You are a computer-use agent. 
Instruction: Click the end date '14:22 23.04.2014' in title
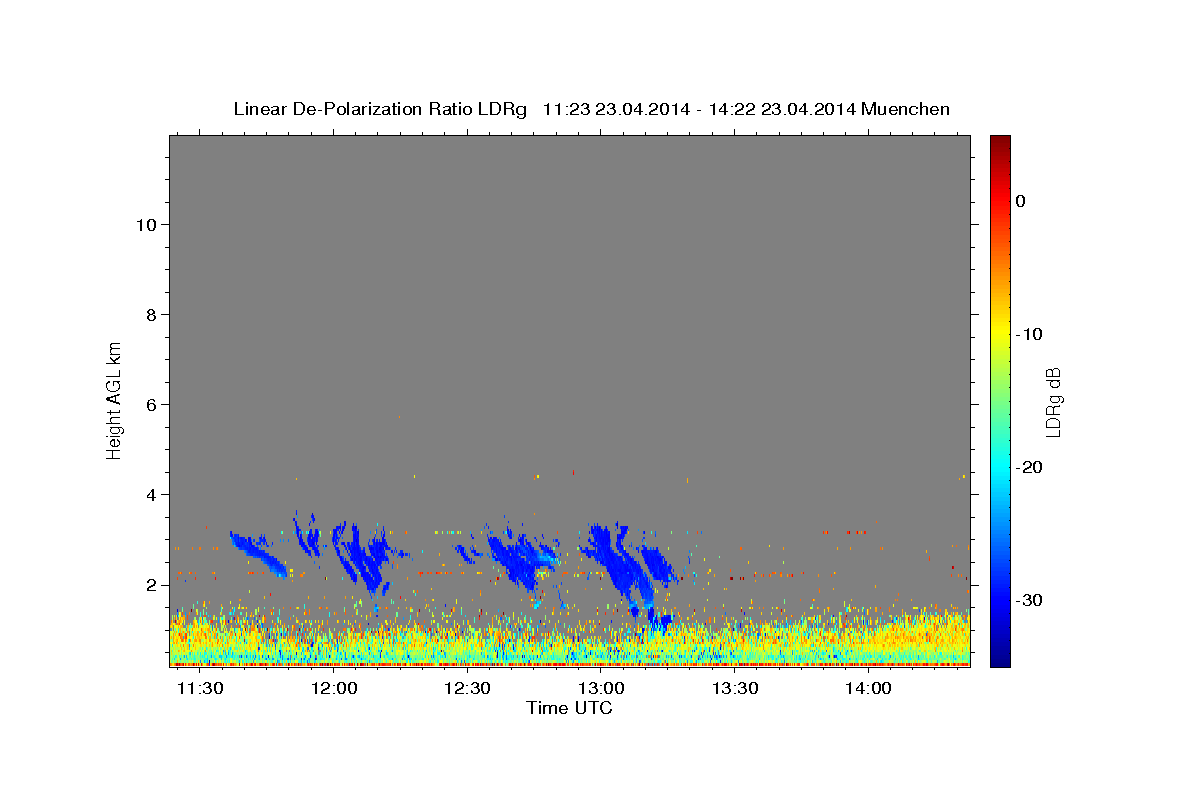pos(781,109)
